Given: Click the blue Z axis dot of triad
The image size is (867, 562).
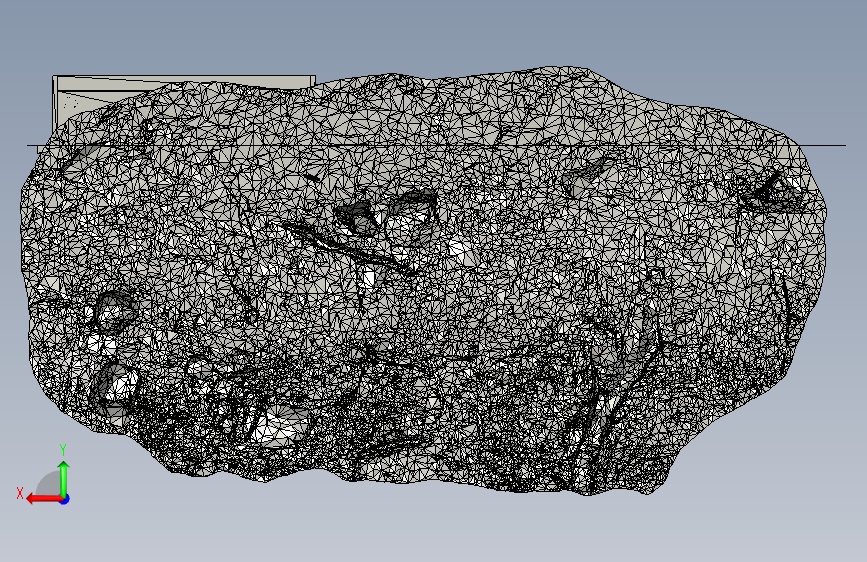Looking at the screenshot, I should click(65, 499).
